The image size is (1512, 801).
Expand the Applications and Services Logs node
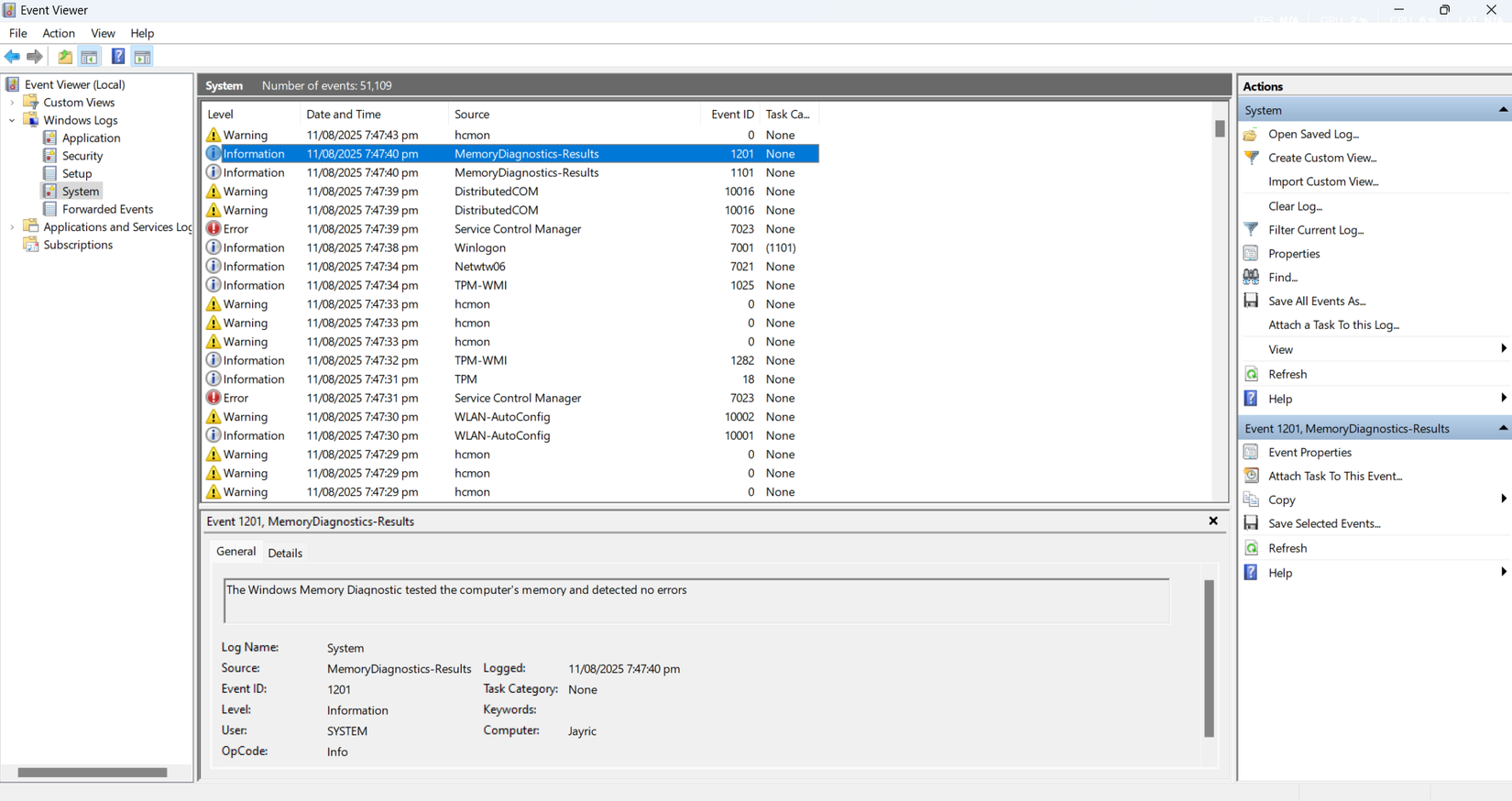(x=12, y=227)
